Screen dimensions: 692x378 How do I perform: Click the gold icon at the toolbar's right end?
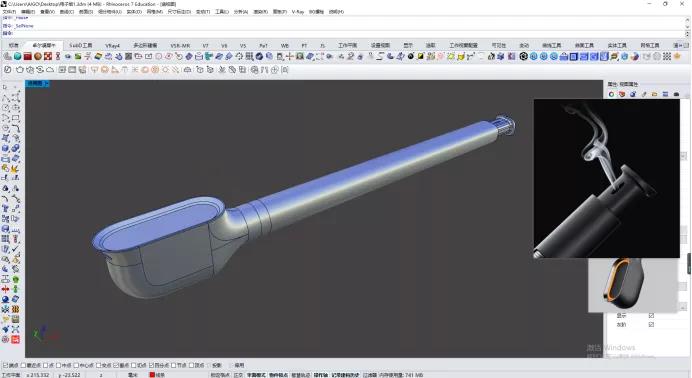point(677,56)
